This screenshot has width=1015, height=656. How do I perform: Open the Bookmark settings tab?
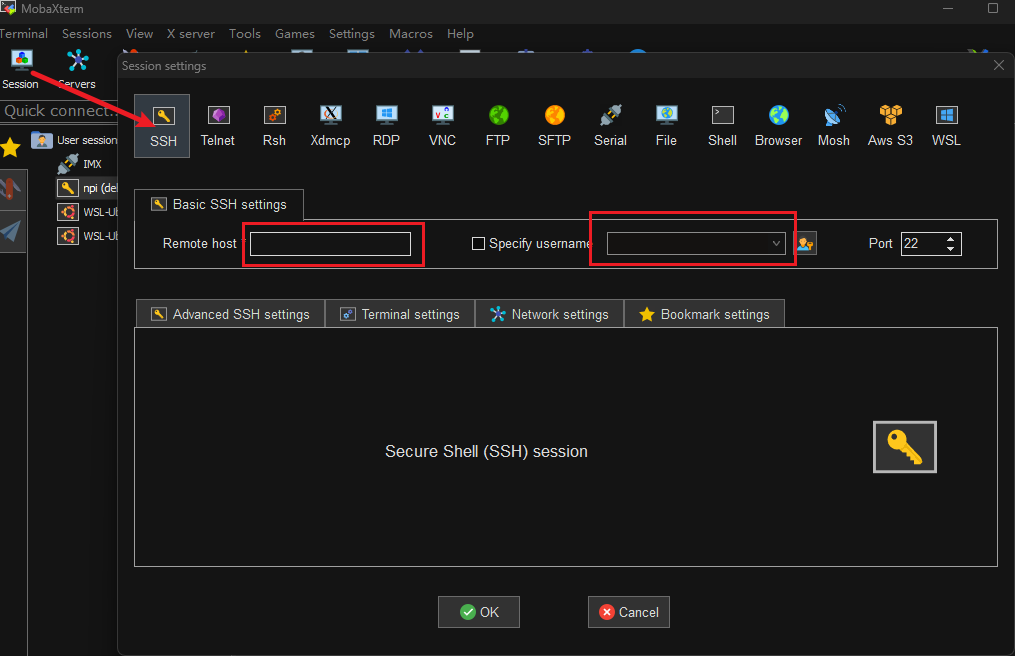(x=704, y=314)
